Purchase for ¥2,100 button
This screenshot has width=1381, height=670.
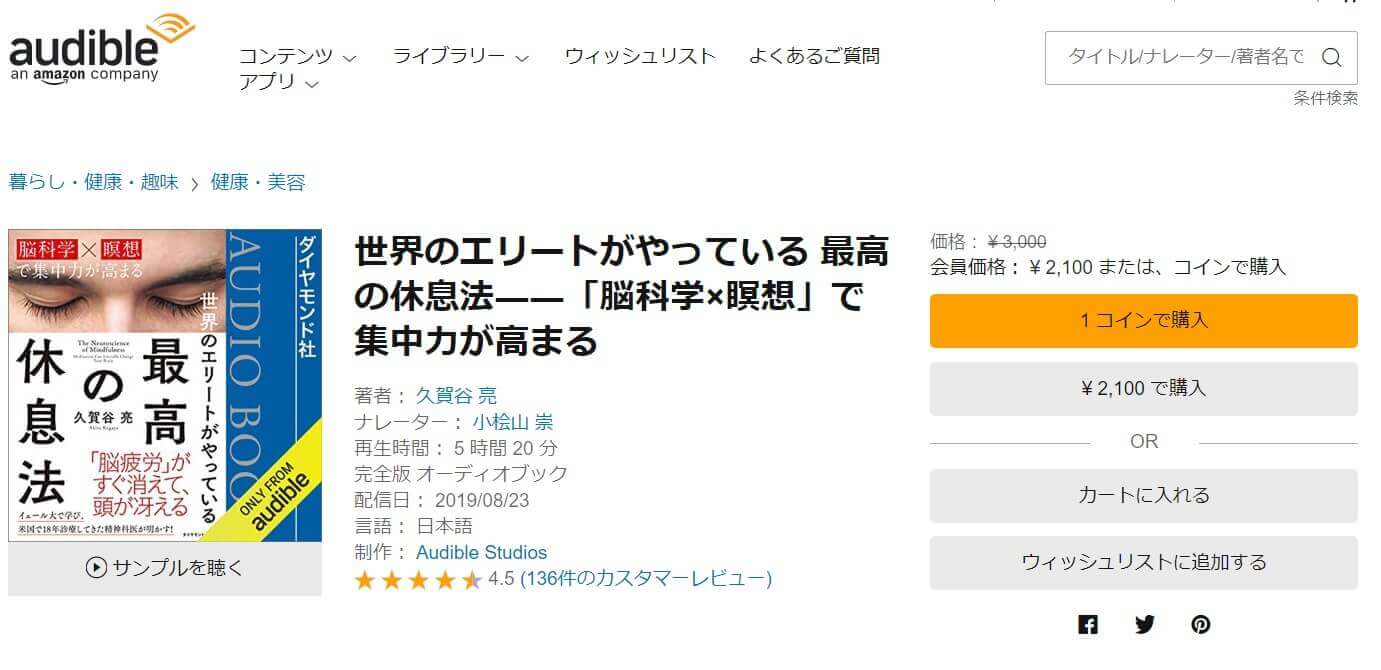click(1143, 389)
